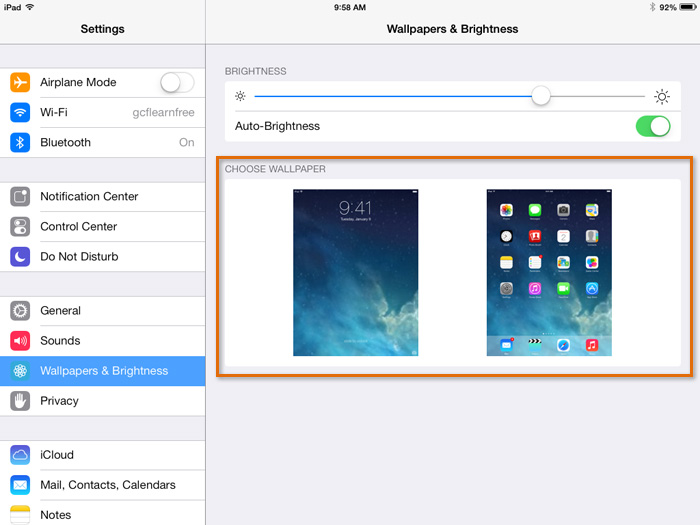This screenshot has height=525, width=700.
Task: Tap the Privacy hand icon
Action: click(x=20, y=401)
